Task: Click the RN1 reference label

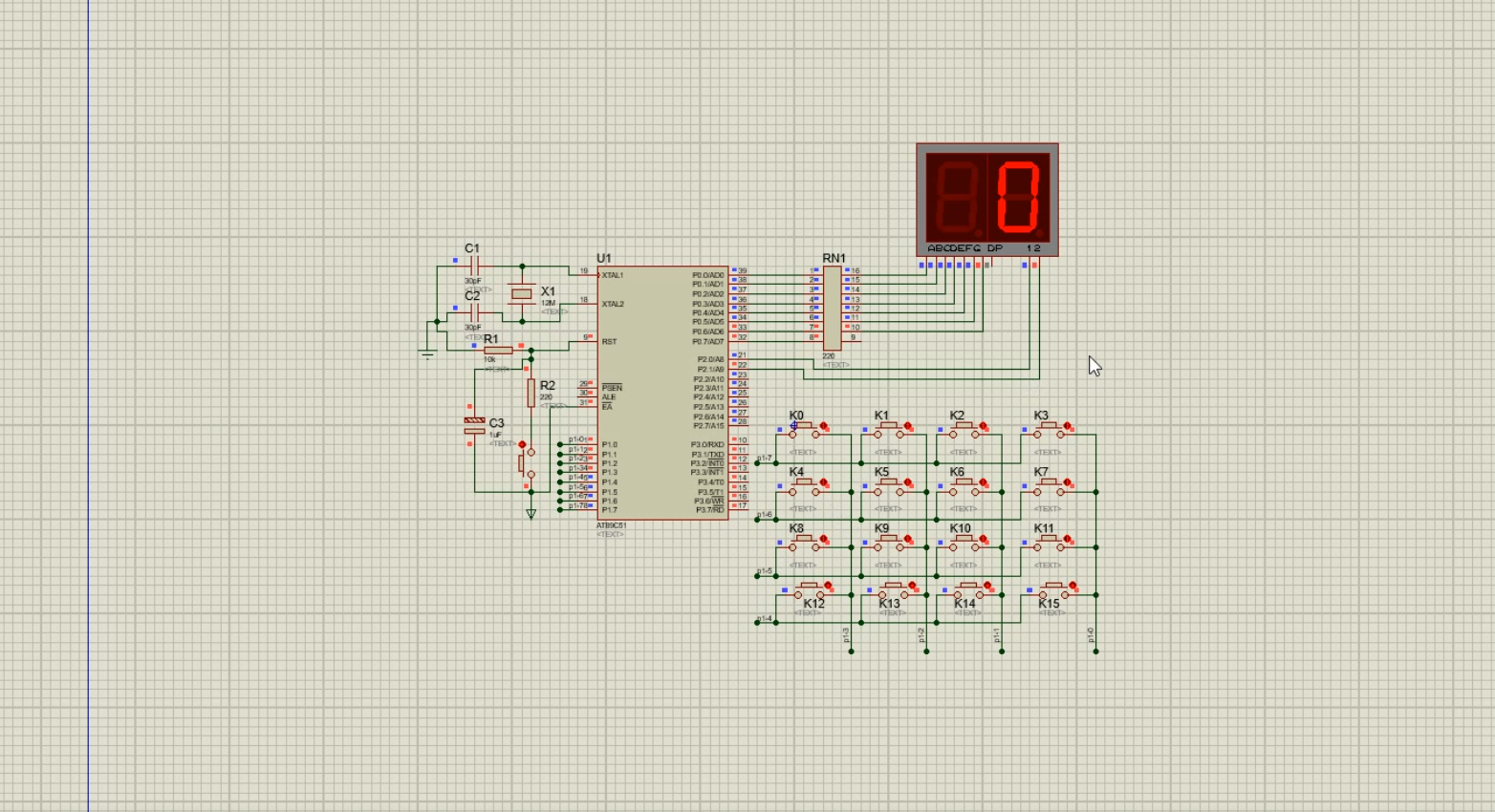Action: (834, 258)
